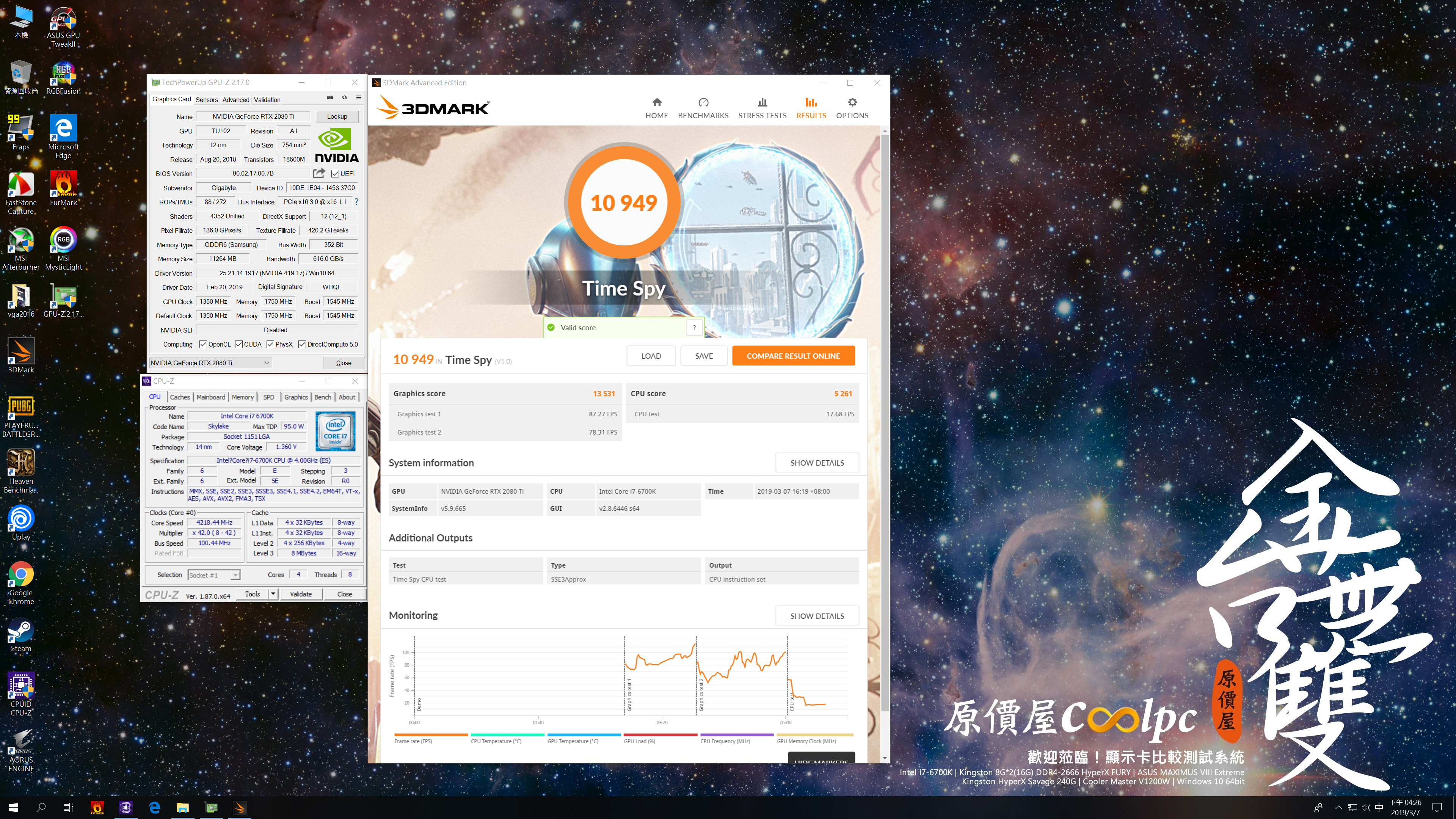Launch the FurMark desktop shortcut
The width and height of the screenshot is (1456, 819).
tap(63, 188)
